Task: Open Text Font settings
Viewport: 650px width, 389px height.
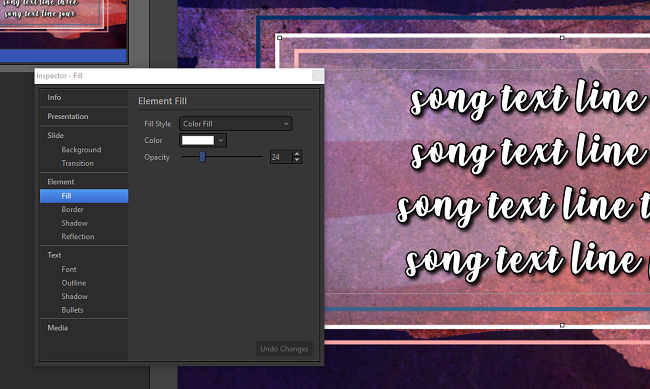Action: tap(84, 270)
